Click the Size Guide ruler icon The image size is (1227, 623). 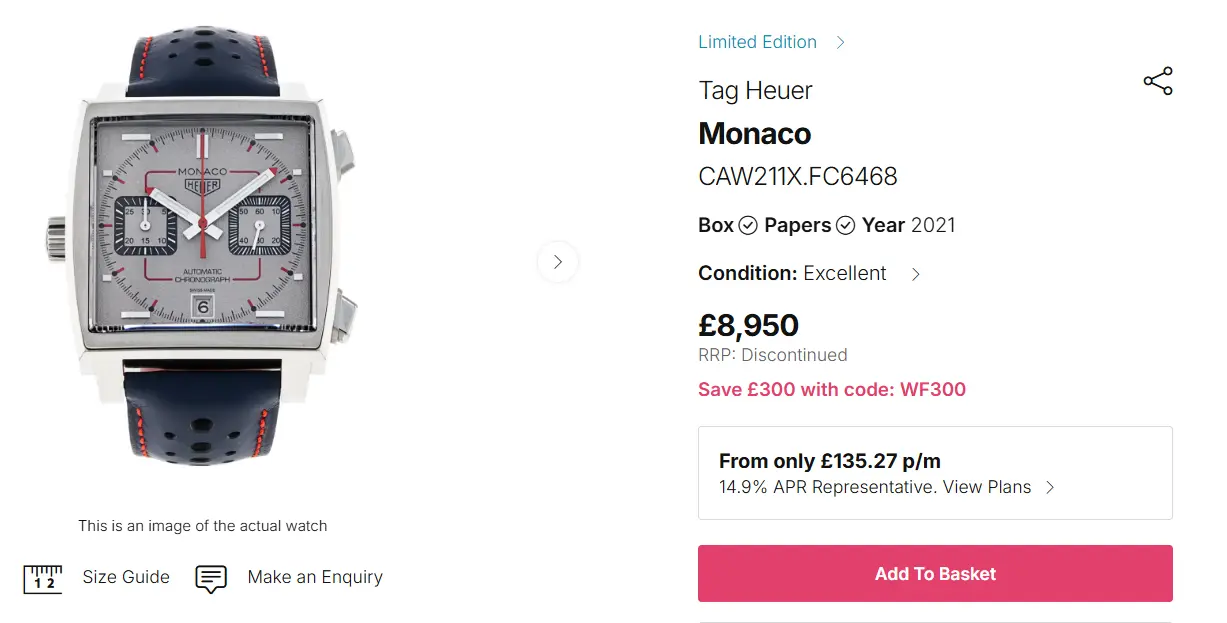(x=43, y=578)
